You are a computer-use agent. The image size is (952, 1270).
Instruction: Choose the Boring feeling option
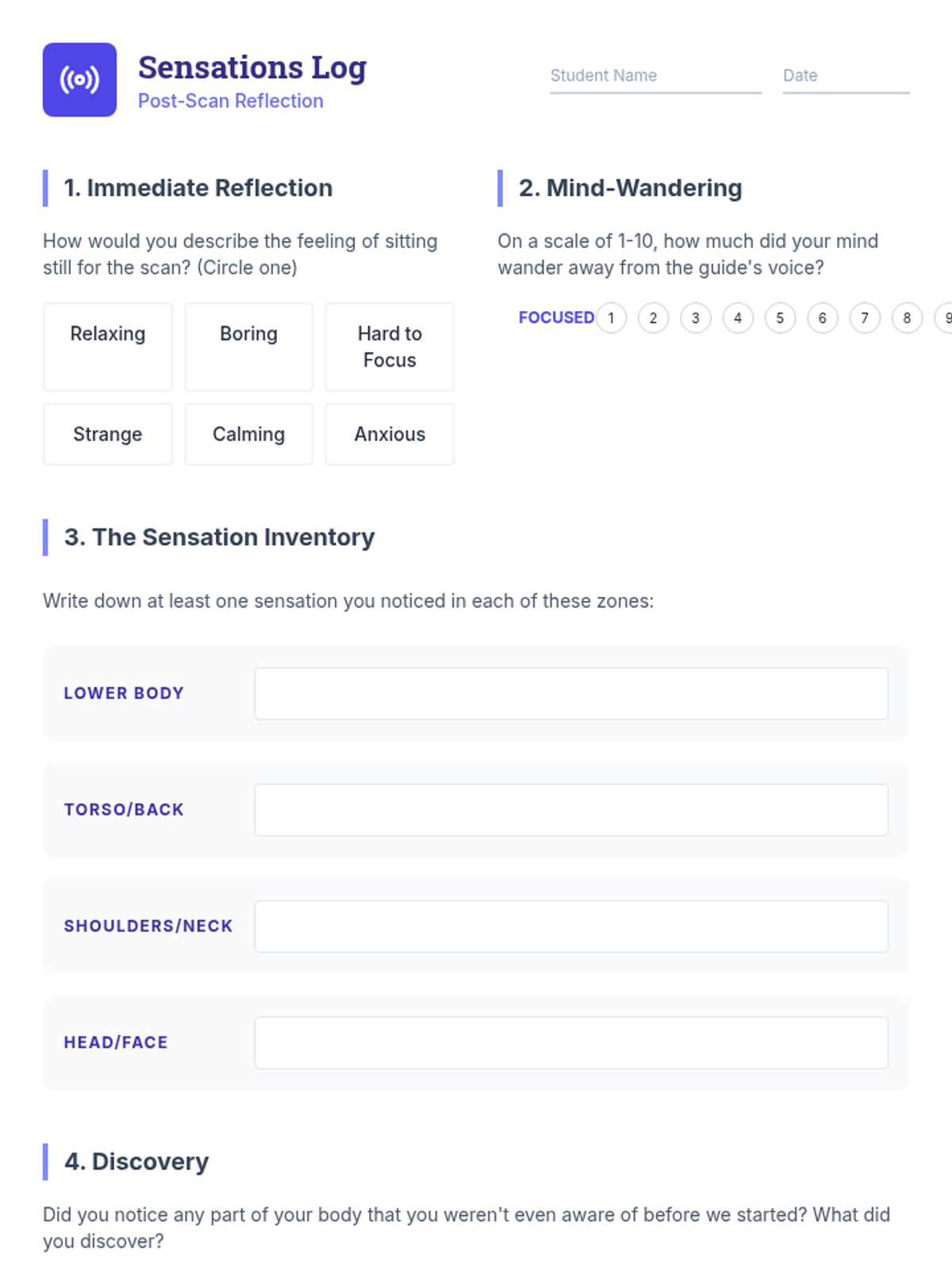(248, 347)
